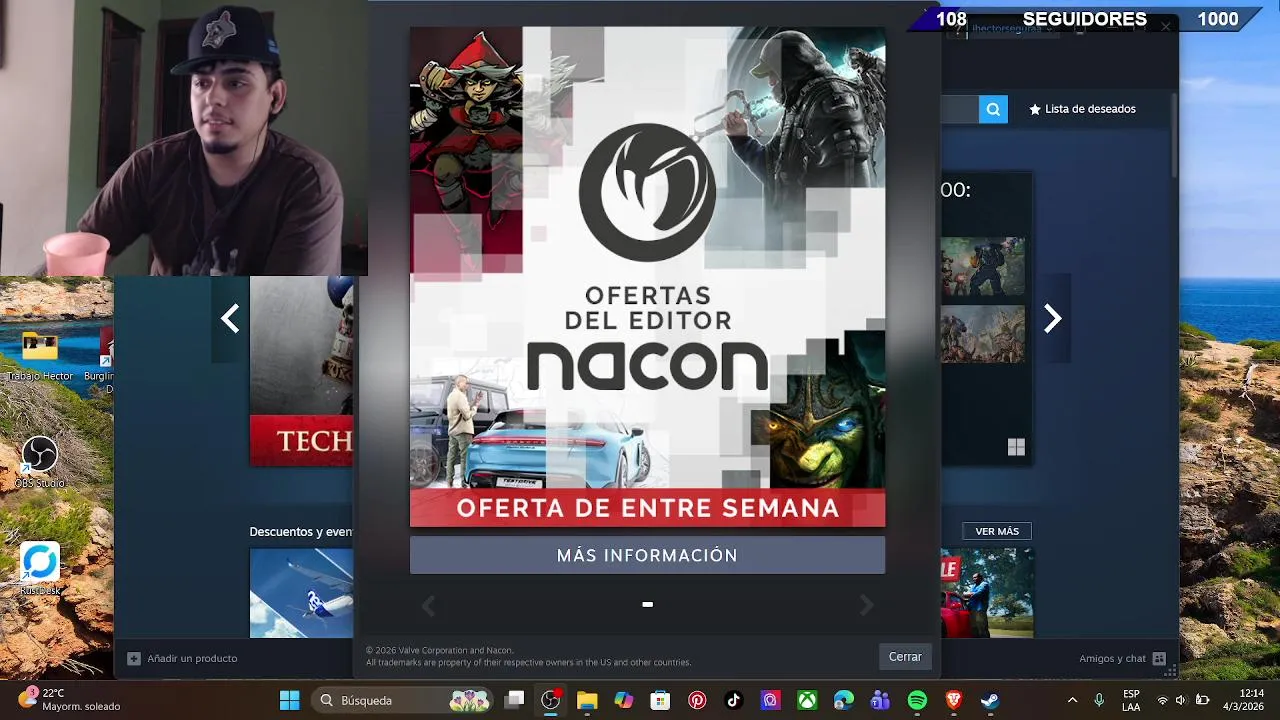The image size is (1280, 720).
Task: Click the Más Información button
Action: 647,555
